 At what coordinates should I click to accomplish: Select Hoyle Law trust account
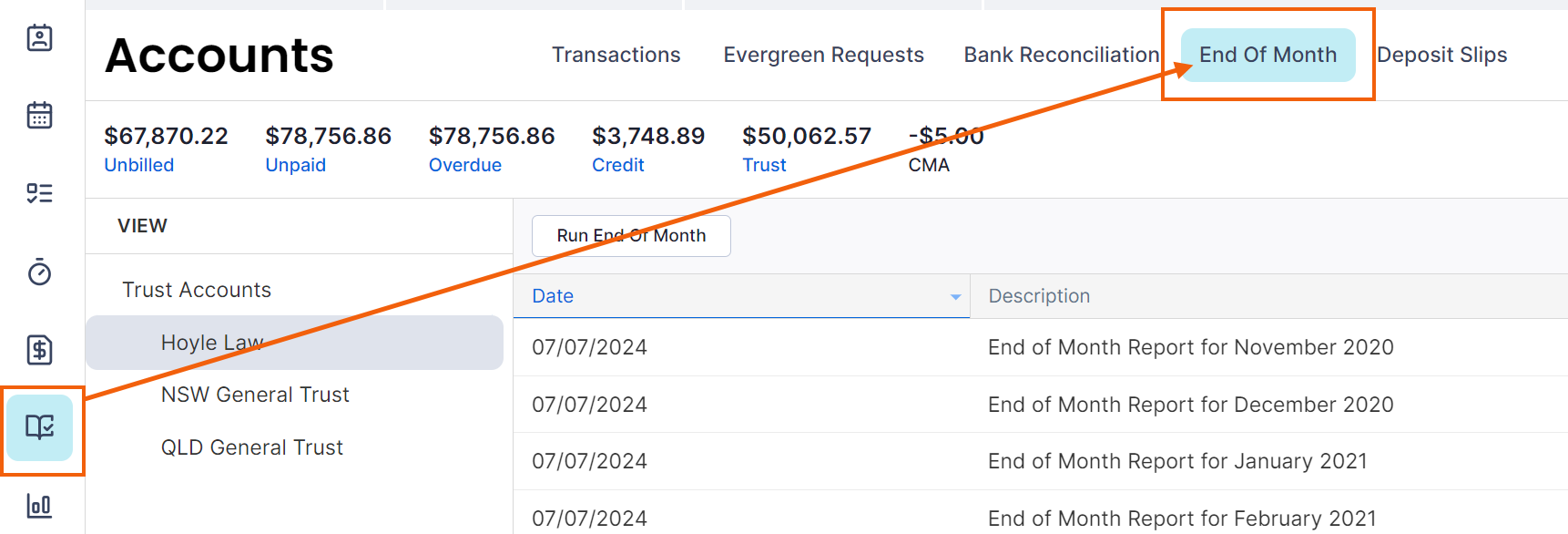point(212,343)
